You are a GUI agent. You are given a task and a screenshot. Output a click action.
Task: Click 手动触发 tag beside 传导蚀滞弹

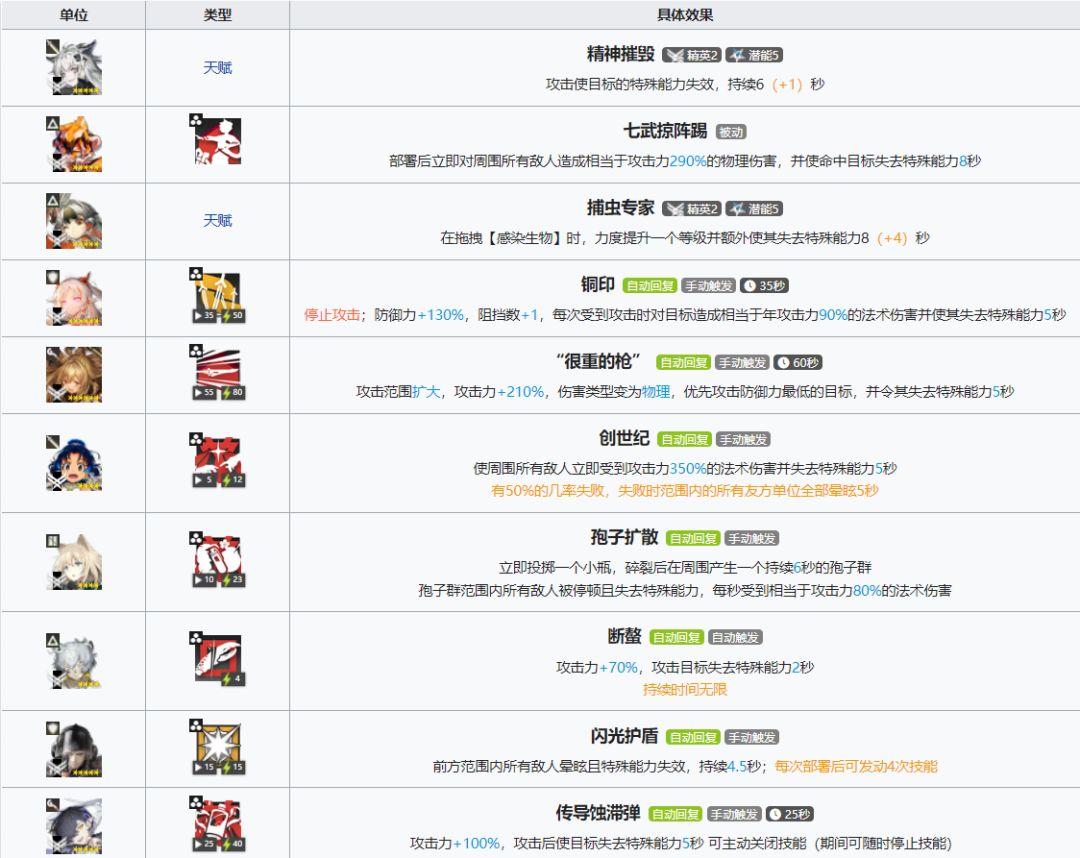coord(734,814)
